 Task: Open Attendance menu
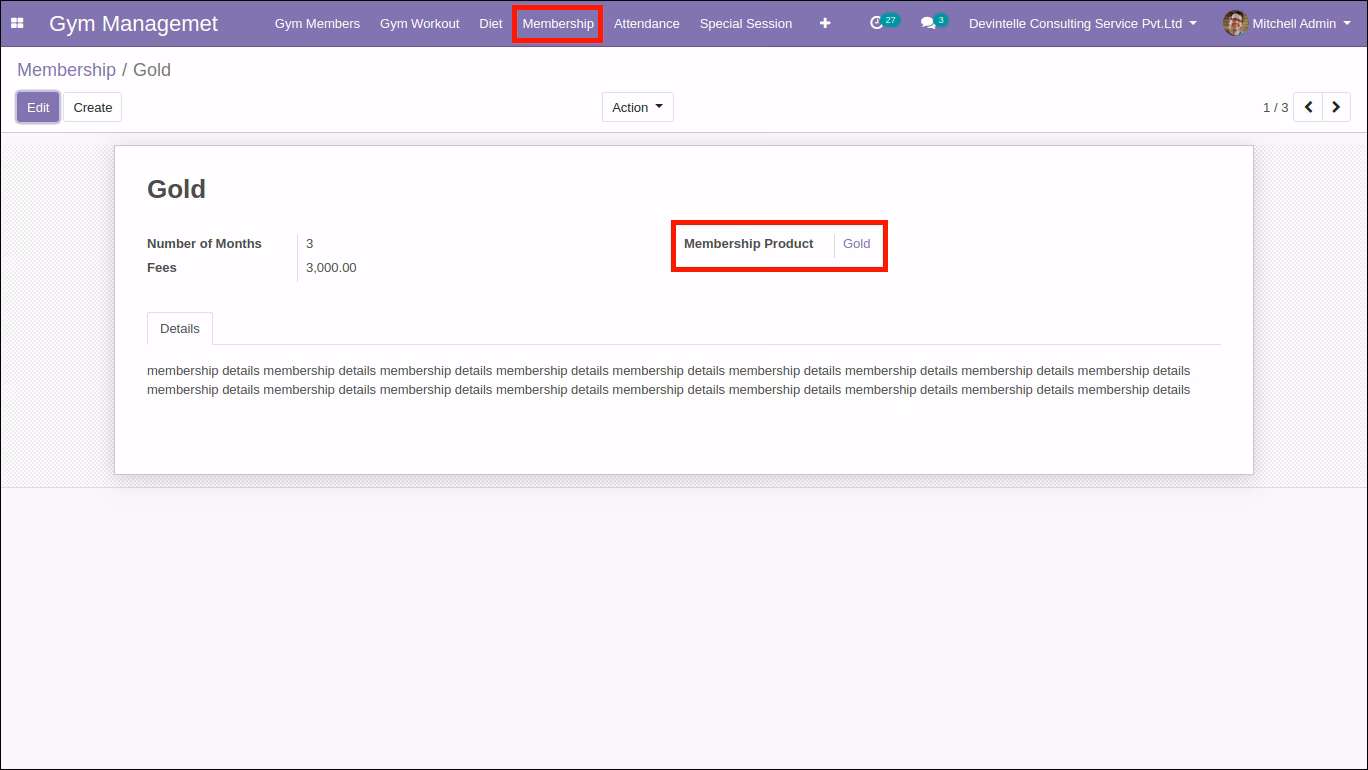pyautogui.click(x=647, y=23)
